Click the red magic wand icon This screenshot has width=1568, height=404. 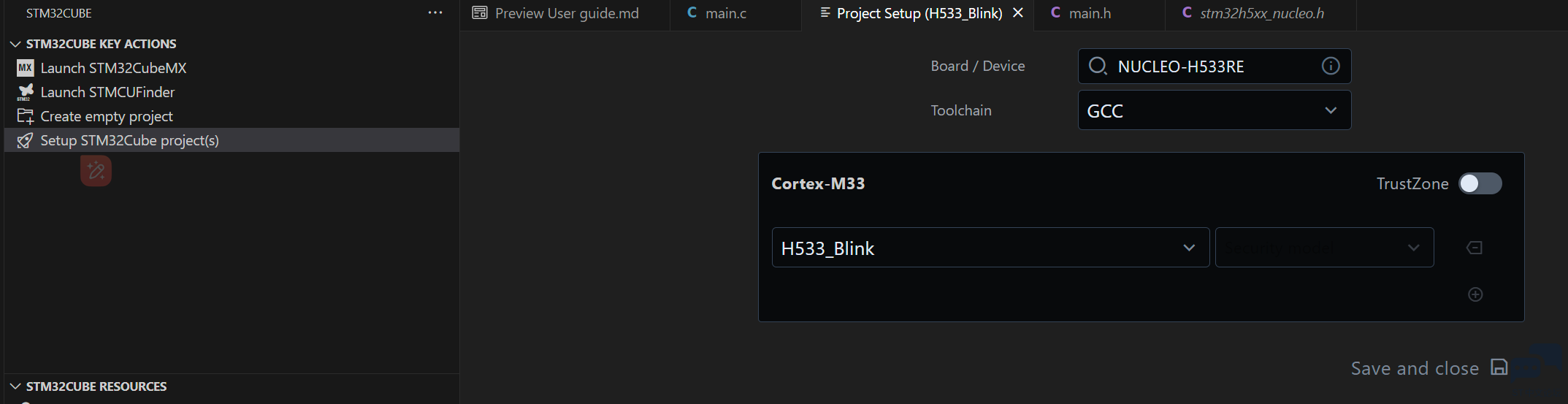(x=96, y=171)
